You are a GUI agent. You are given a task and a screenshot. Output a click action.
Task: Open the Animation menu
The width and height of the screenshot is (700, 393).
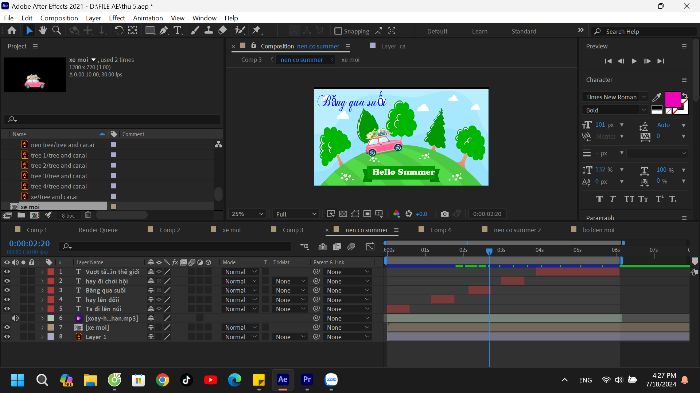pos(148,18)
